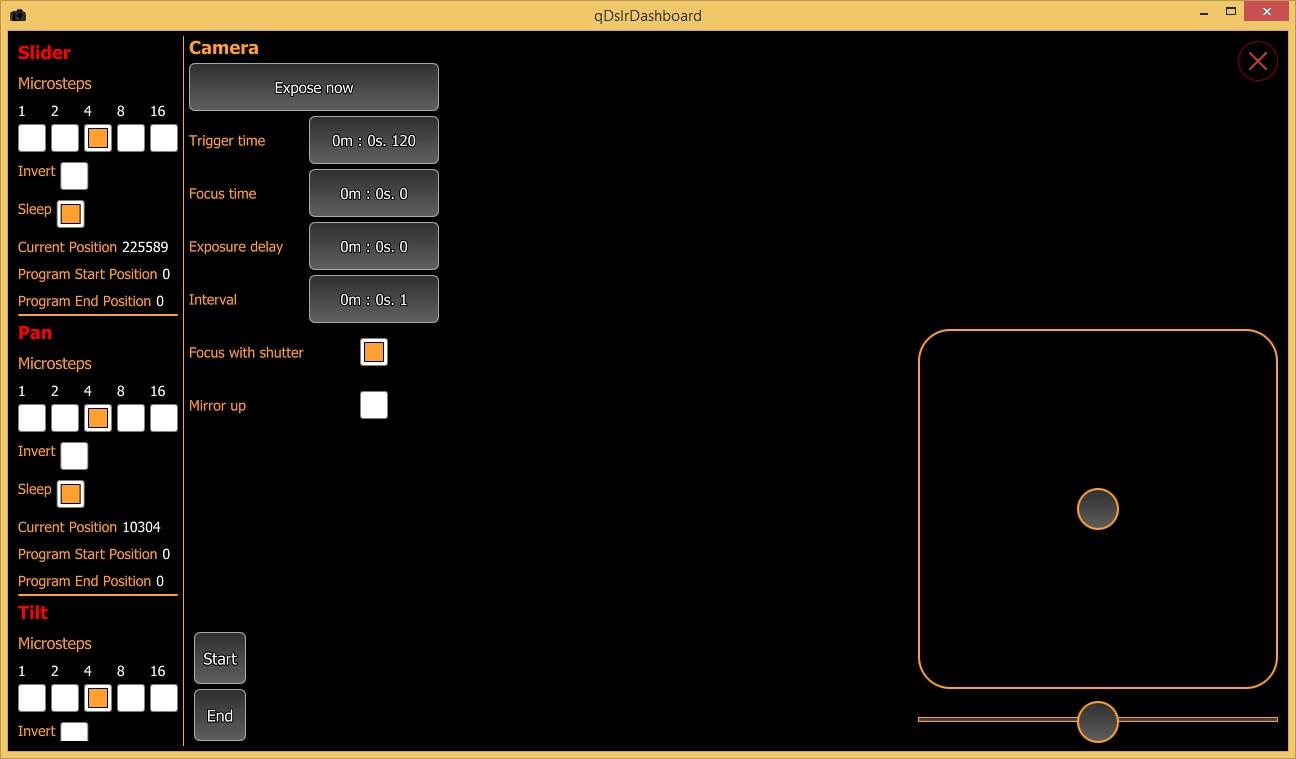Select Tilt microsteps 1
The image size is (1296, 759).
pos(32,698)
